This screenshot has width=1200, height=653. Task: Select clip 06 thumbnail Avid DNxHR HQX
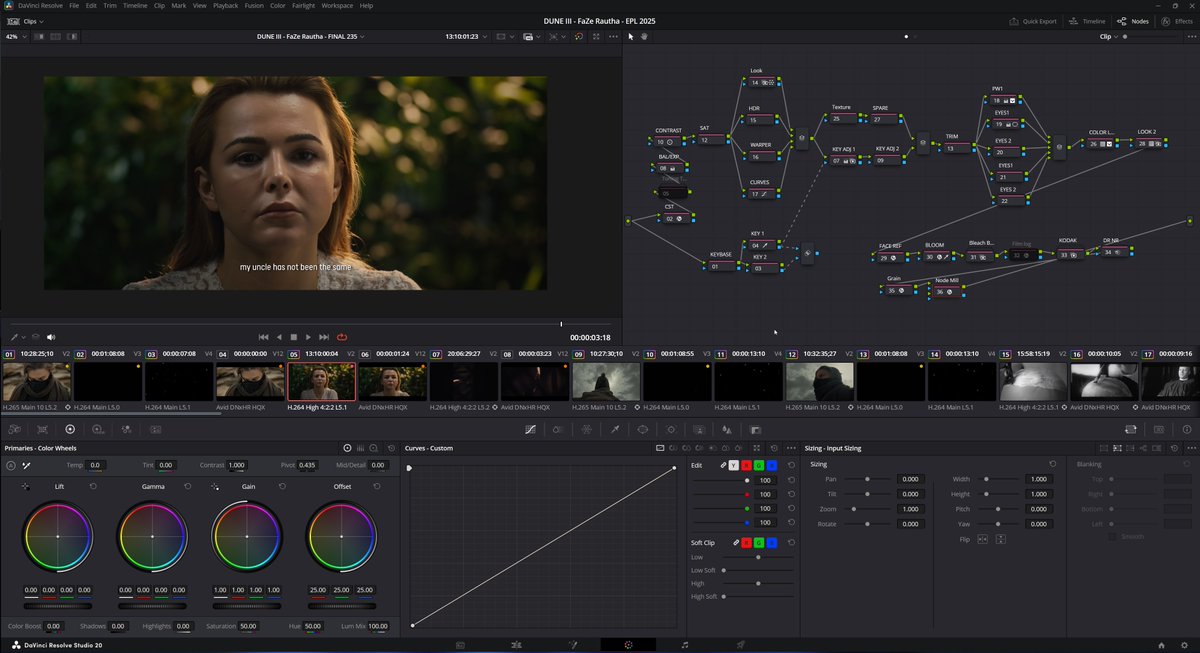click(392, 381)
